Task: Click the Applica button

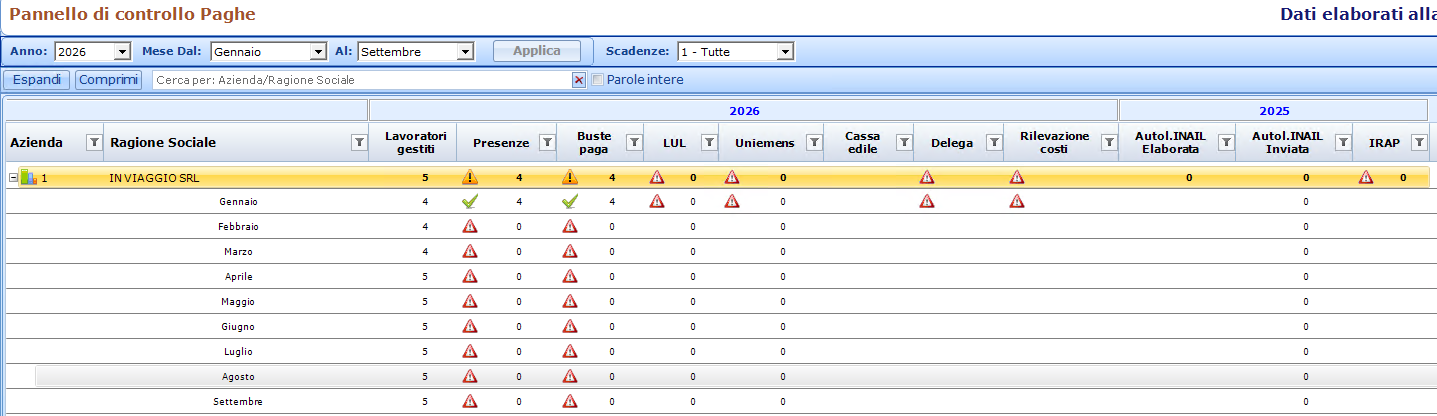Action: [x=537, y=51]
